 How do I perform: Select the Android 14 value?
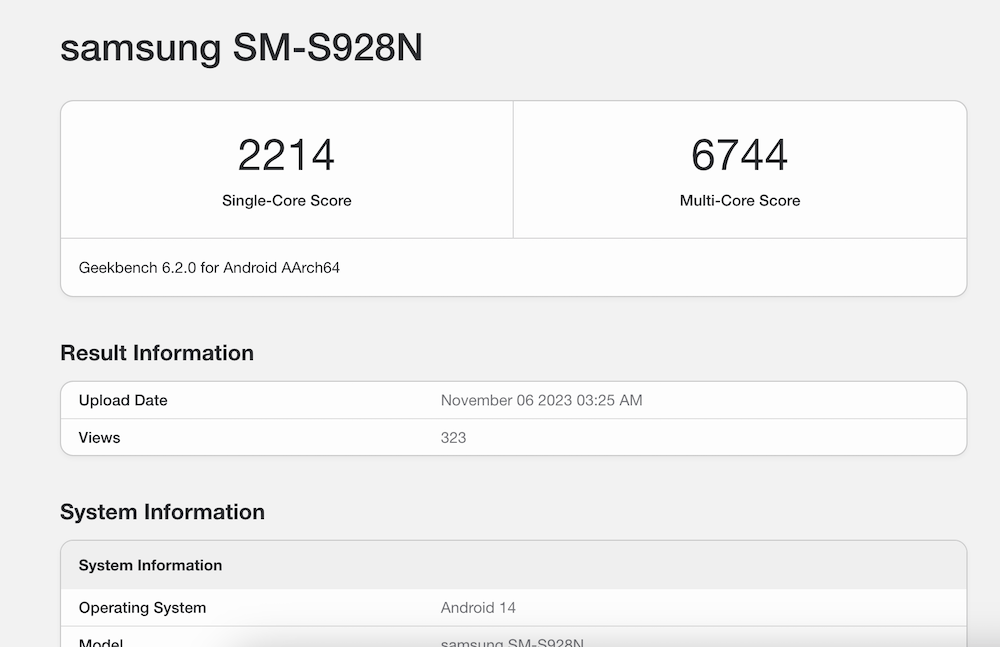tap(478, 607)
